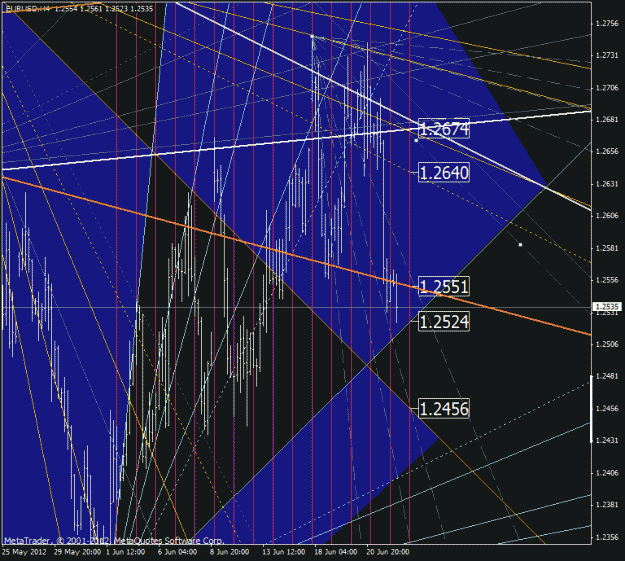Click the 1 Jun 12:00 time axis label
The height and width of the screenshot is (561, 625).
pos(125,552)
